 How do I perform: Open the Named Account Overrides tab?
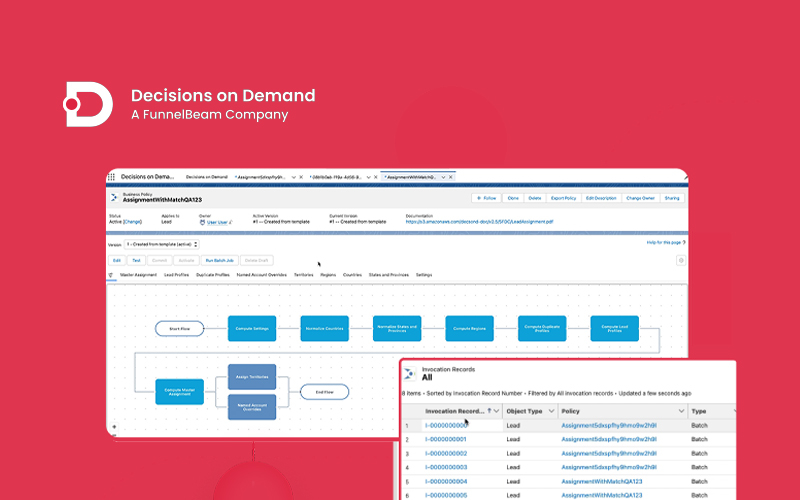pos(262,275)
